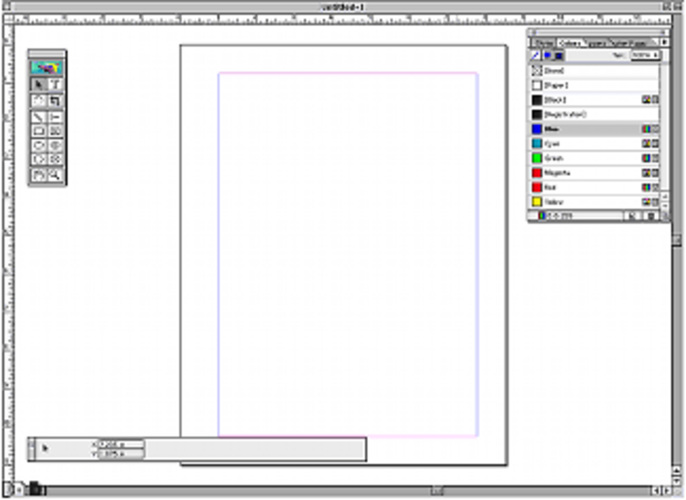Click the arrow icon on control palette

pos(45,448)
